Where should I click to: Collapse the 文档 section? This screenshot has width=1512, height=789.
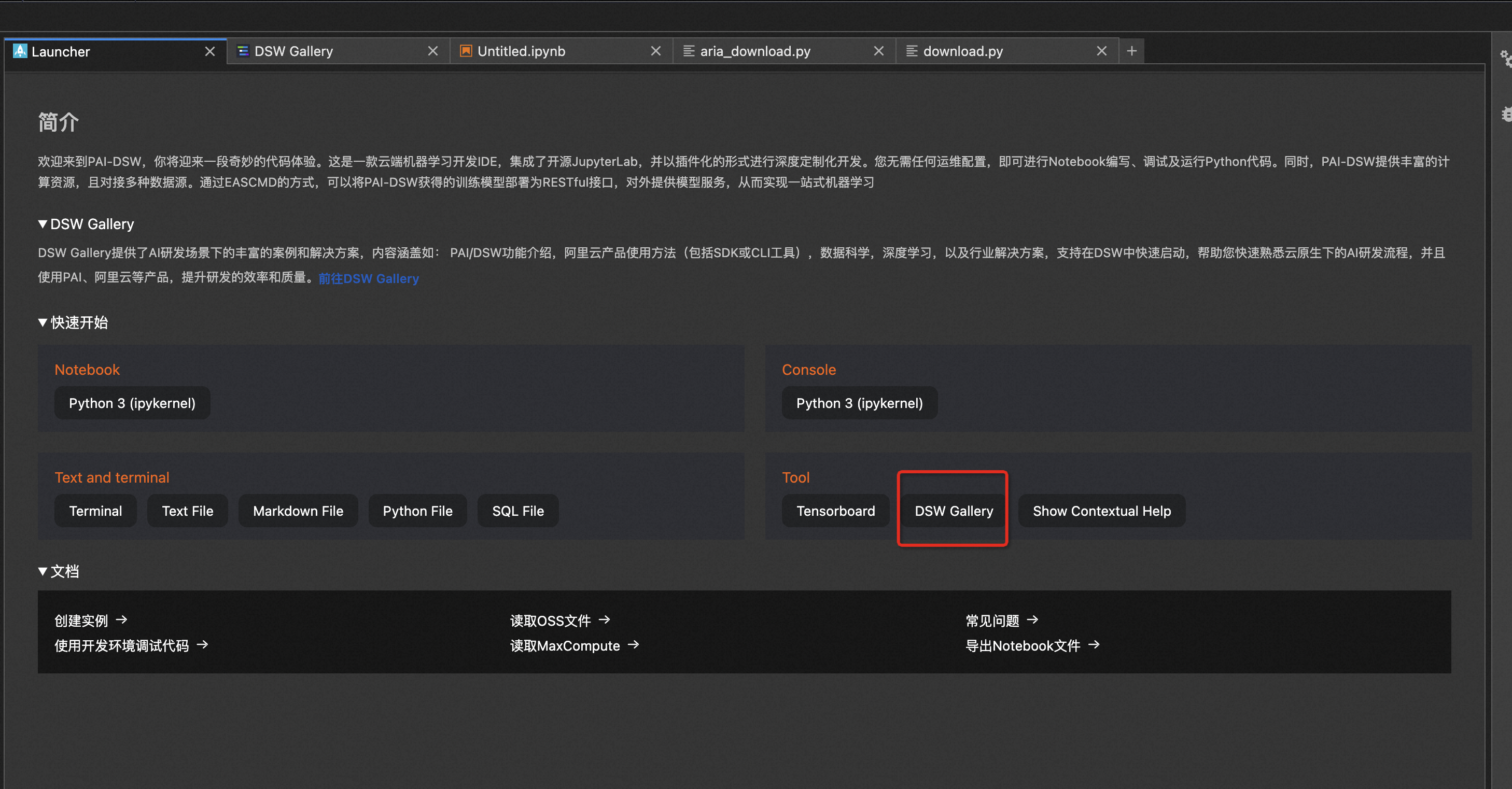pos(43,571)
